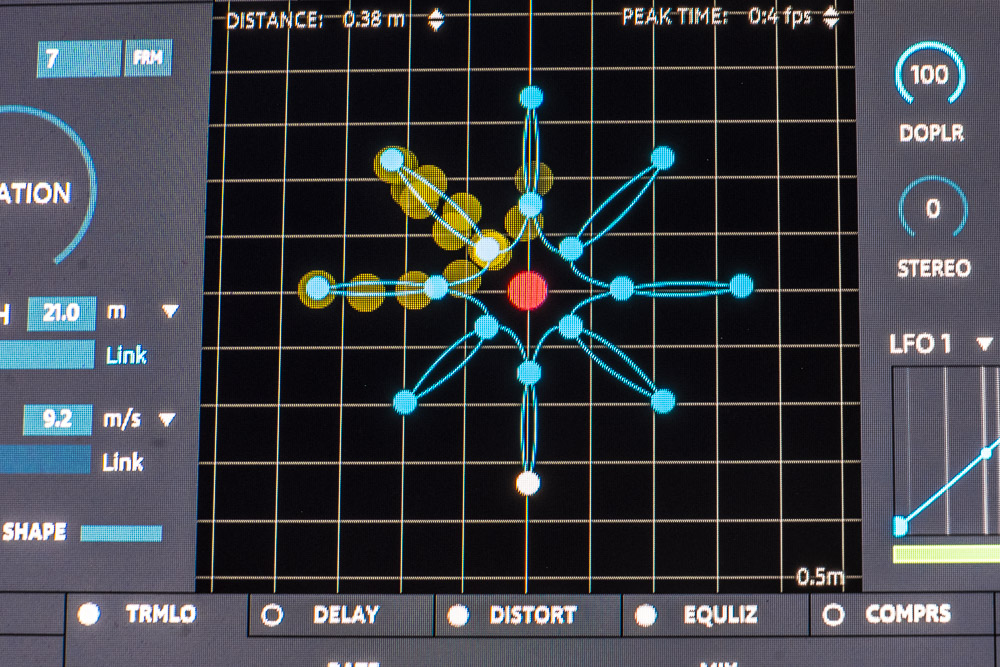Viewport: 1000px width, 667px height.
Task: Select the inner node directly above red point
Action: point(531,205)
